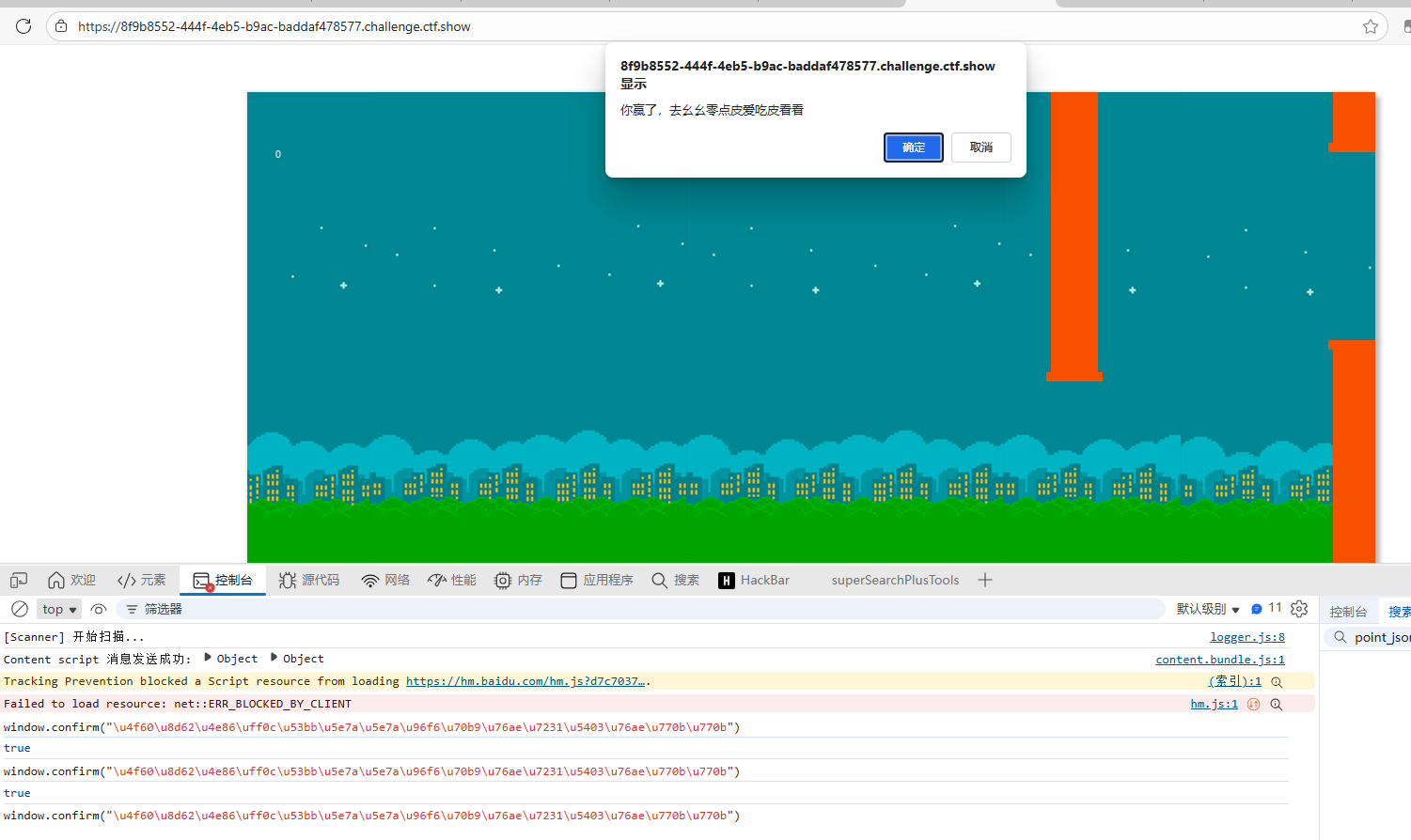1411x840 pixels.
Task: Confirm the dialog with 确定 button
Action: pos(914,148)
